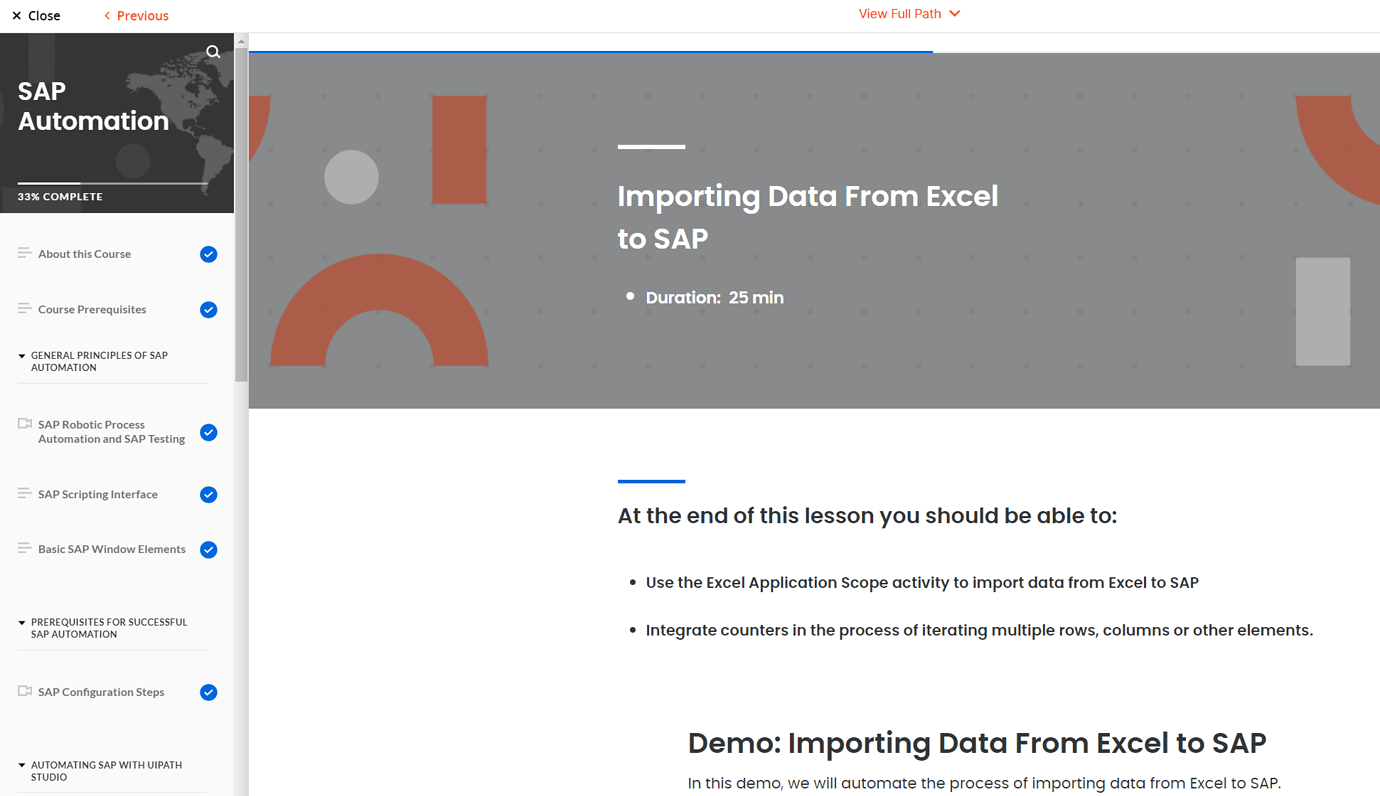Collapse Automating SAP with UiPath Studio section
Screen dimensions: 1380x796
coord(22,766)
